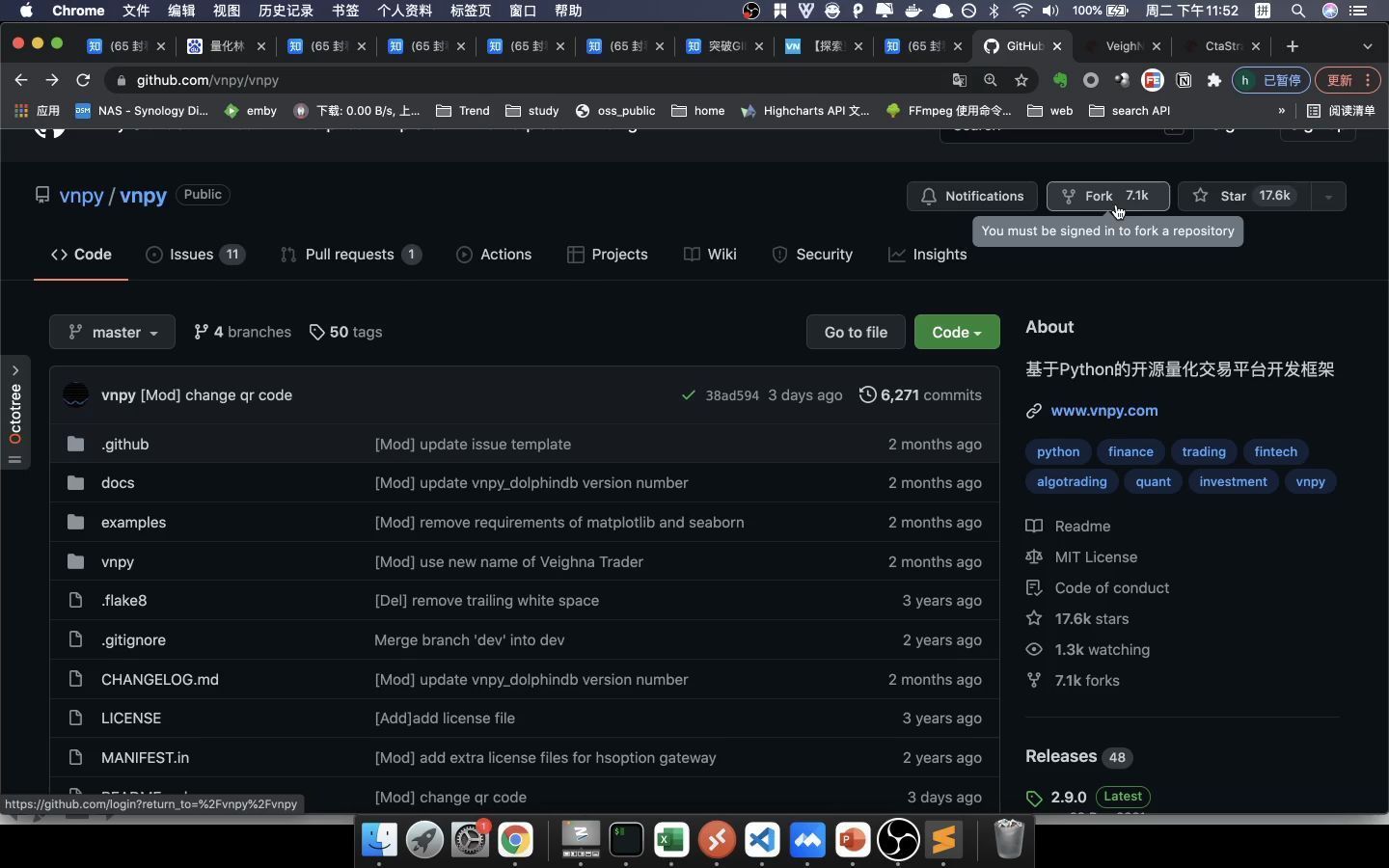Screen dimensions: 1389x868
Task: Open the MANIFEST.in file
Action: [x=146, y=758]
